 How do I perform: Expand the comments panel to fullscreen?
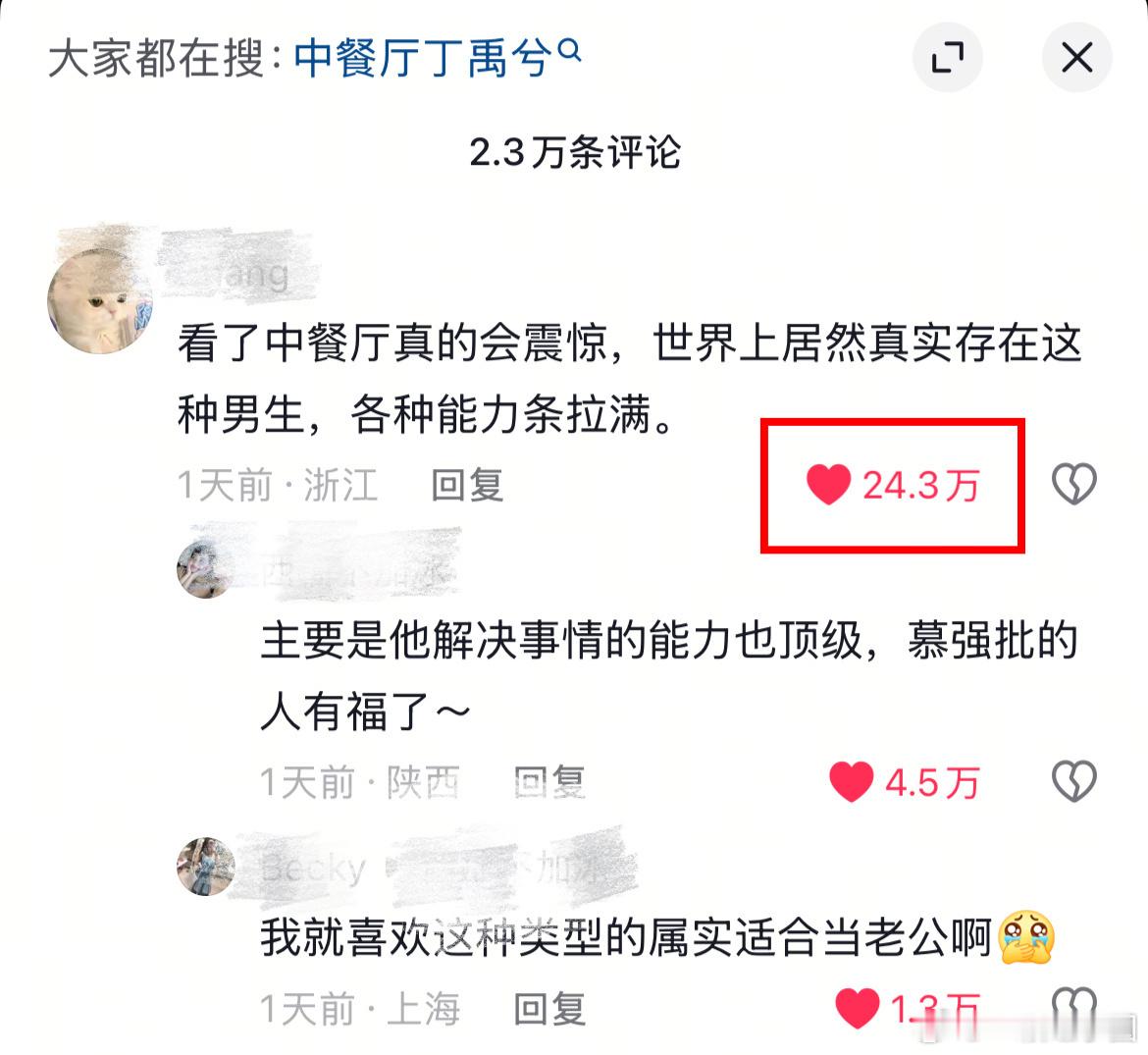click(948, 57)
